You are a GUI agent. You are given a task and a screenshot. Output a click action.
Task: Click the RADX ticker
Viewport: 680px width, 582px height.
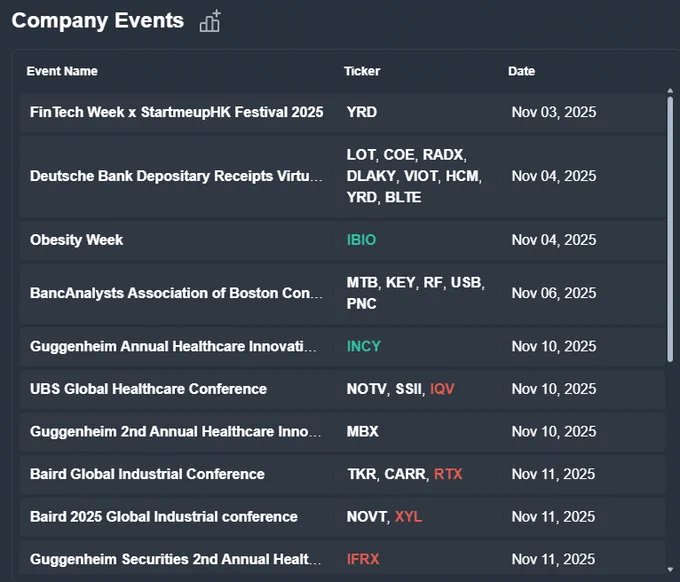pos(443,155)
